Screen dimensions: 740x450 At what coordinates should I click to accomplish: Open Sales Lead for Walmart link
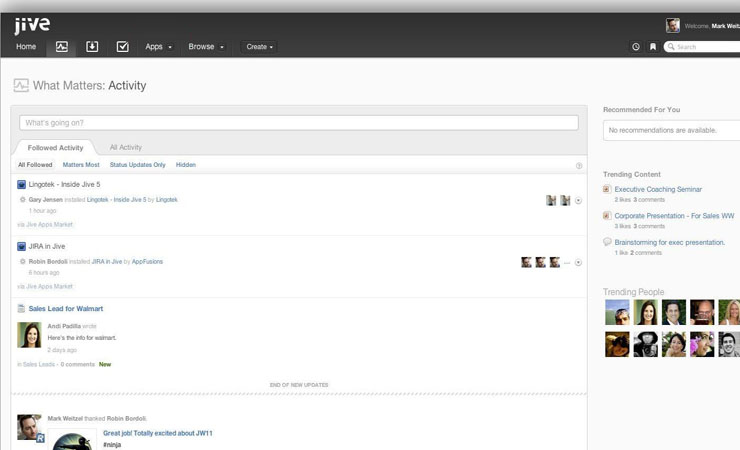[x=66, y=309]
